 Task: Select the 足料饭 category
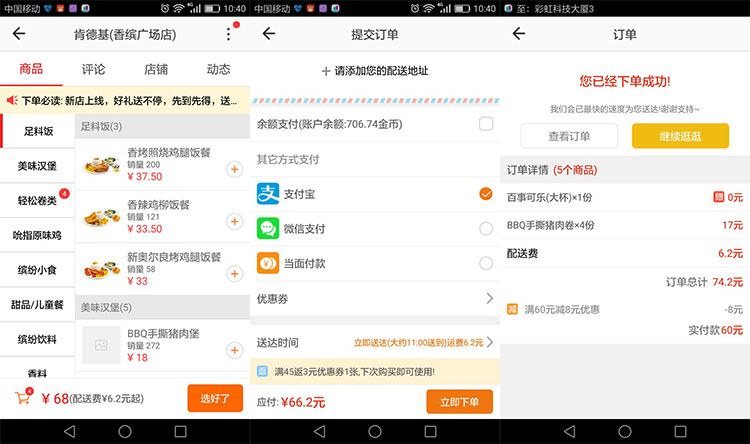[x=38, y=131]
